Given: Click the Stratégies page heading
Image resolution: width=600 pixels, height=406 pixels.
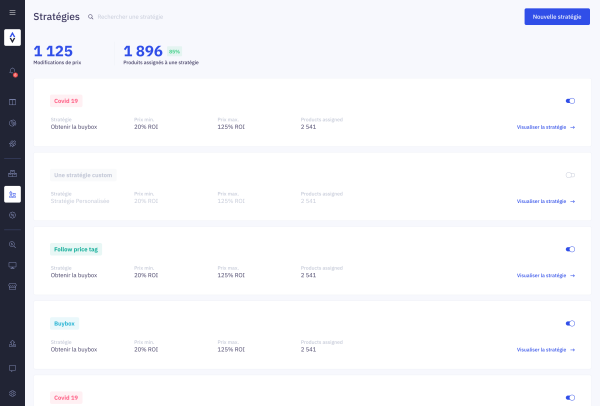Looking at the screenshot, I should coord(56,17).
